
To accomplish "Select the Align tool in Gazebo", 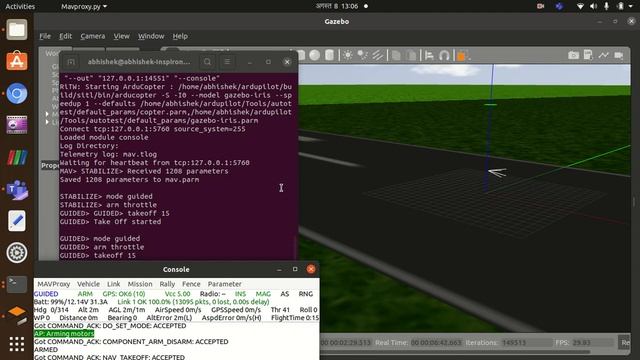I will tap(429, 55).
